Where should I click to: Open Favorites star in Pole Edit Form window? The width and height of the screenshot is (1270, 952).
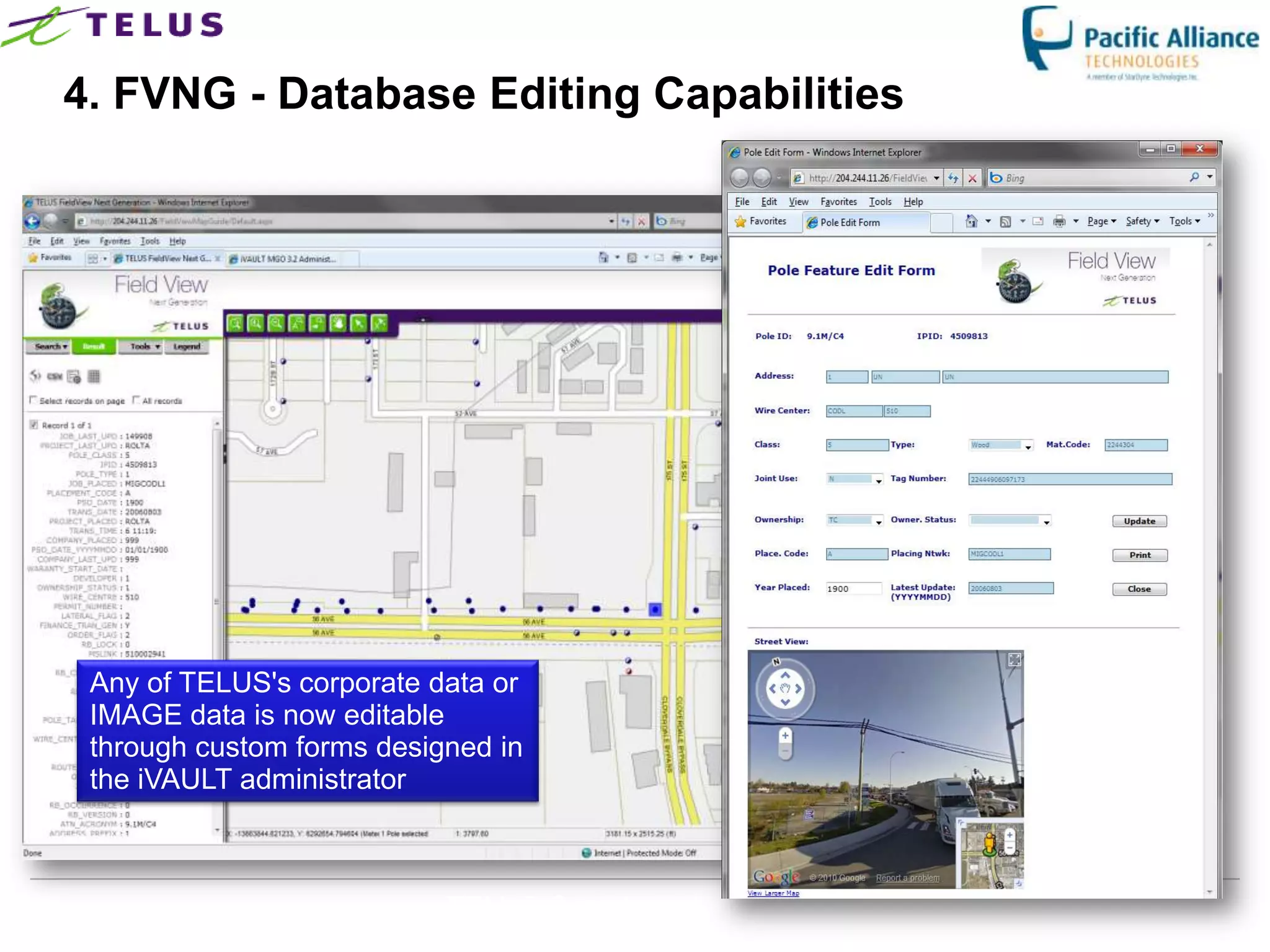click(740, 221)
